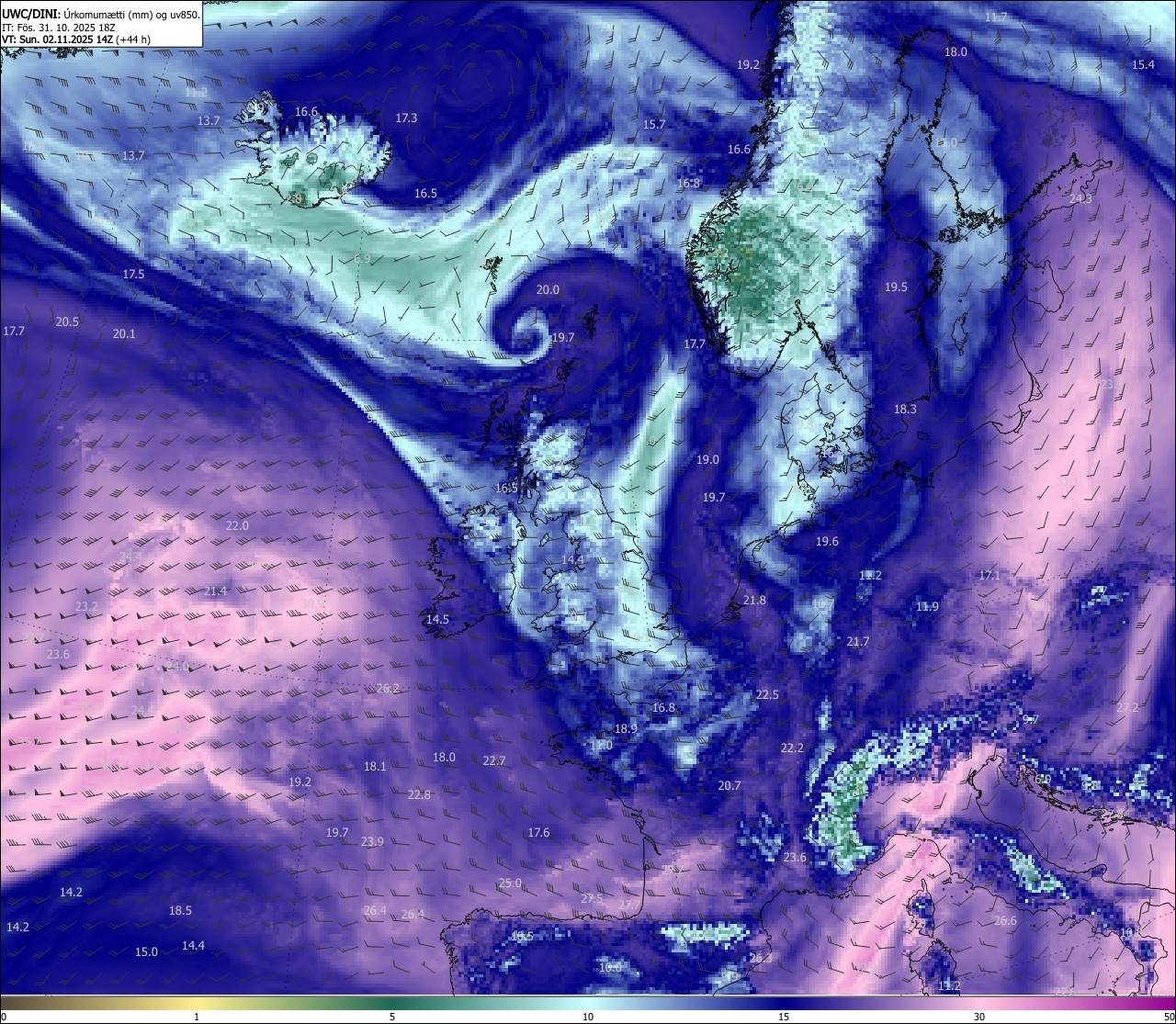Viewport: 1176px width, 1024px height.
Task: Click the colorbar tick labeled 10
Action: pos(588,1016)
